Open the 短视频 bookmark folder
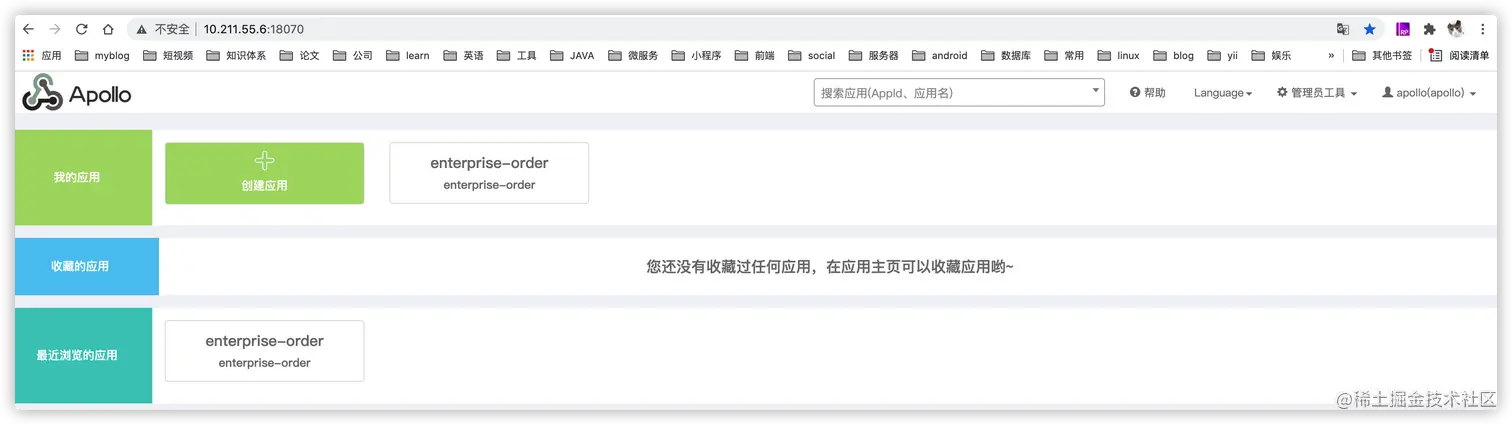The height and width of the screenshot is (425, 1512). (x=168, y=56)
